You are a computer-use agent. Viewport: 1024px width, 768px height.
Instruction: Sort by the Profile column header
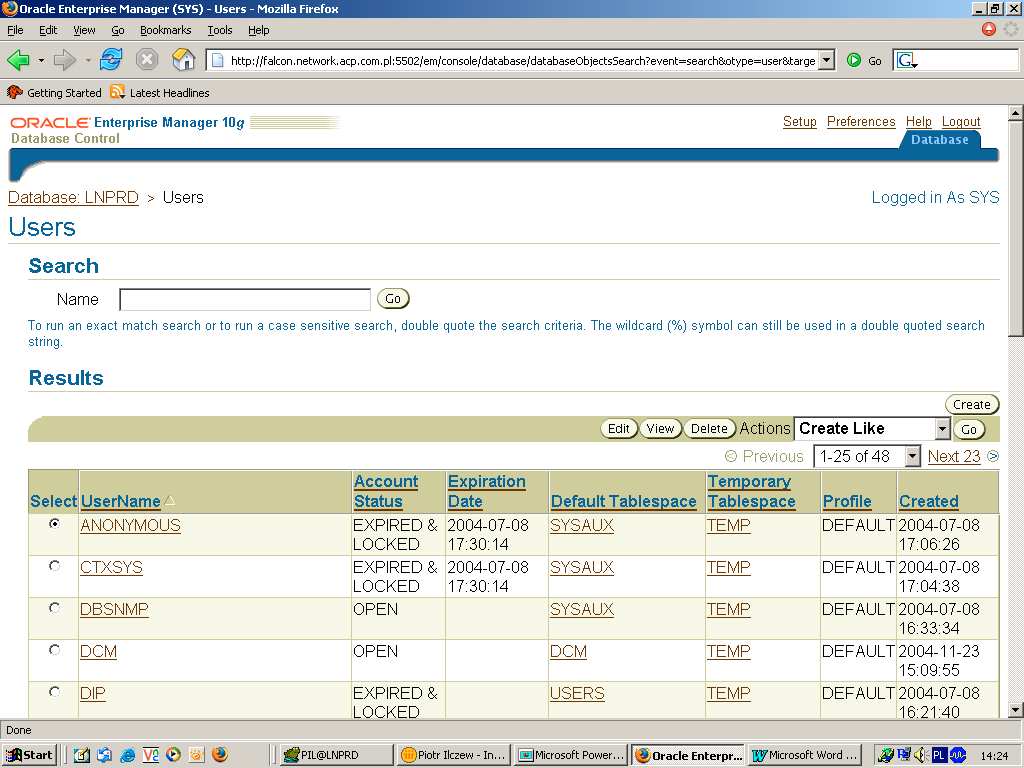pos(847,502)
